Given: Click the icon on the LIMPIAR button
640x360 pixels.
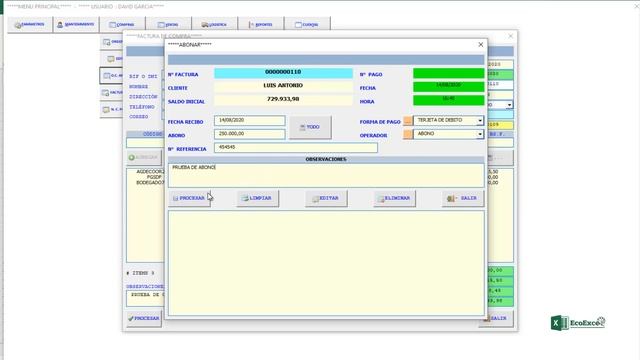Looking at the screenshot, I should pos(245,198).
